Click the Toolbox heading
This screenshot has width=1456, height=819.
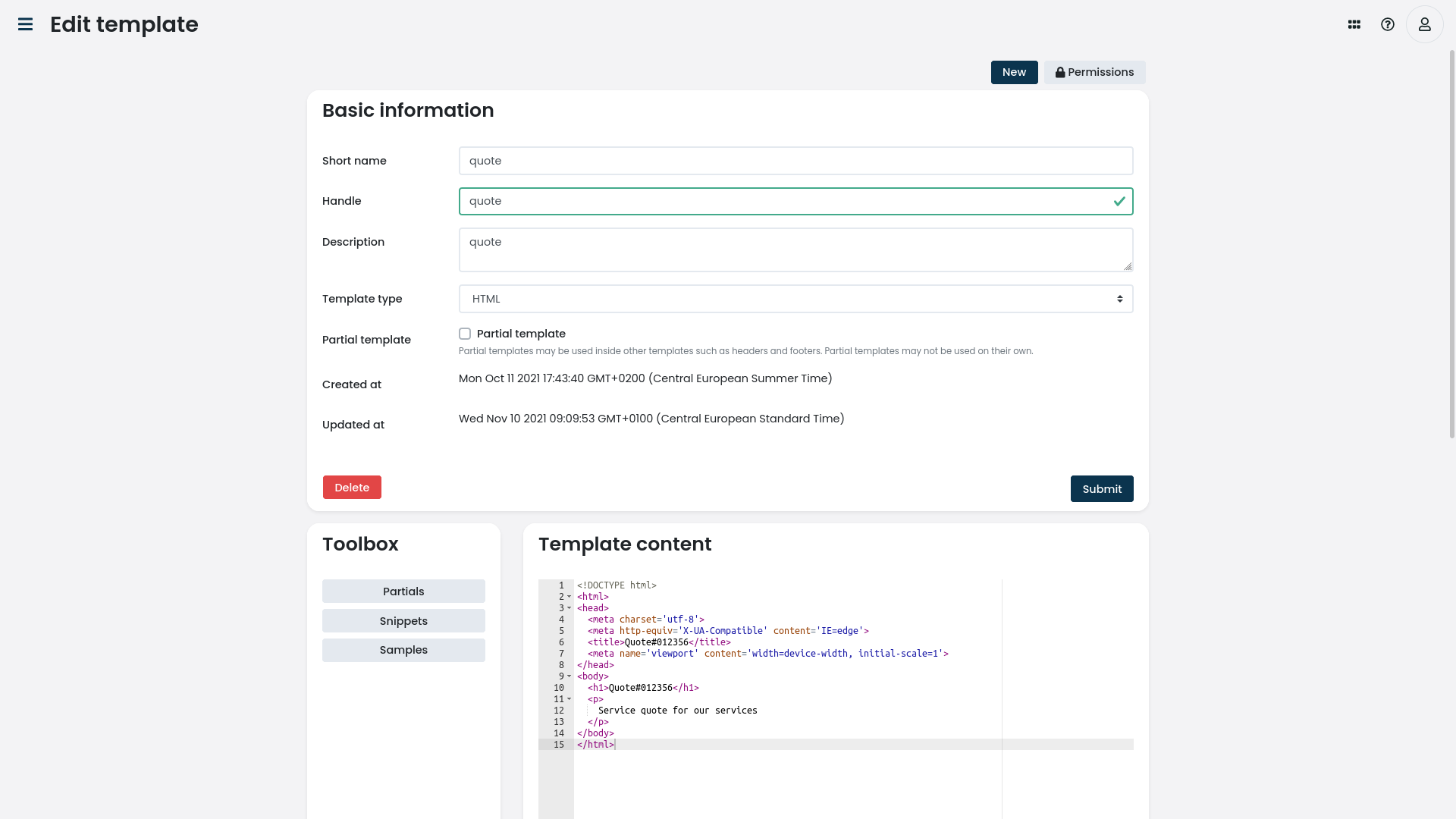pos(360,544)
